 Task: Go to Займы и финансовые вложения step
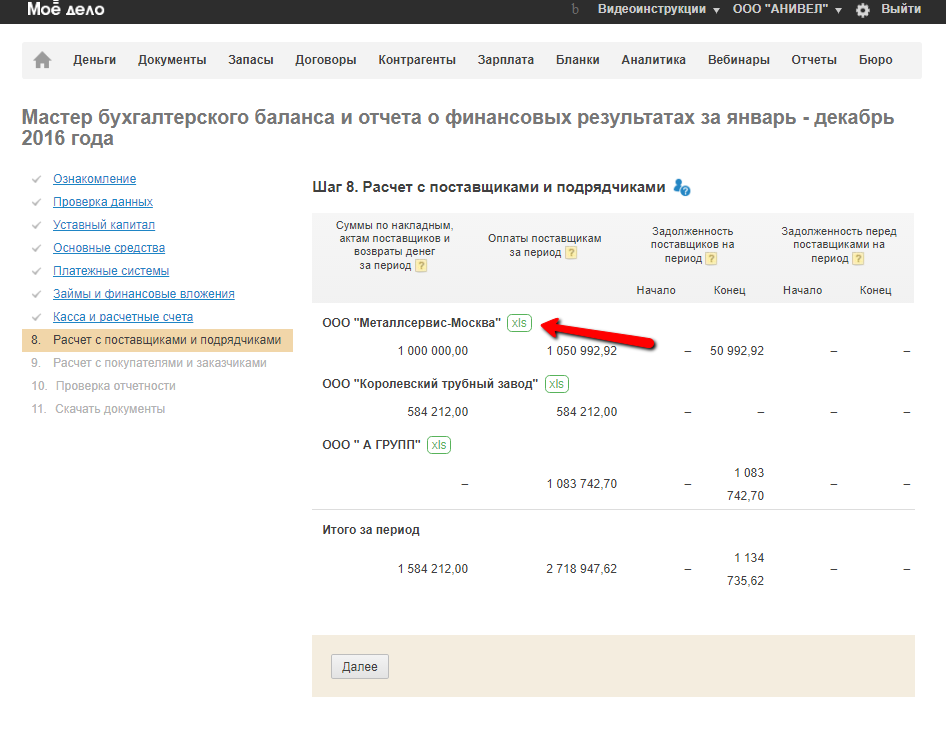click(144, 294)
